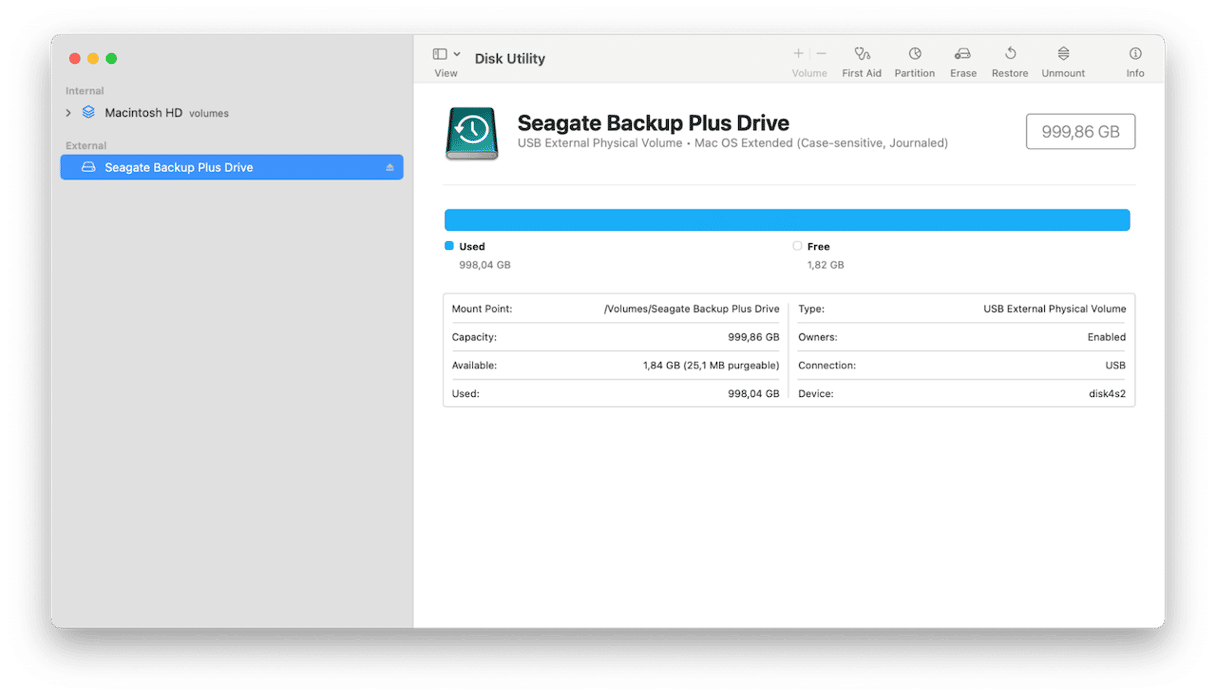Click the Restore icon
Screen dimensions: 1216x696
(x=1009, y=60)
